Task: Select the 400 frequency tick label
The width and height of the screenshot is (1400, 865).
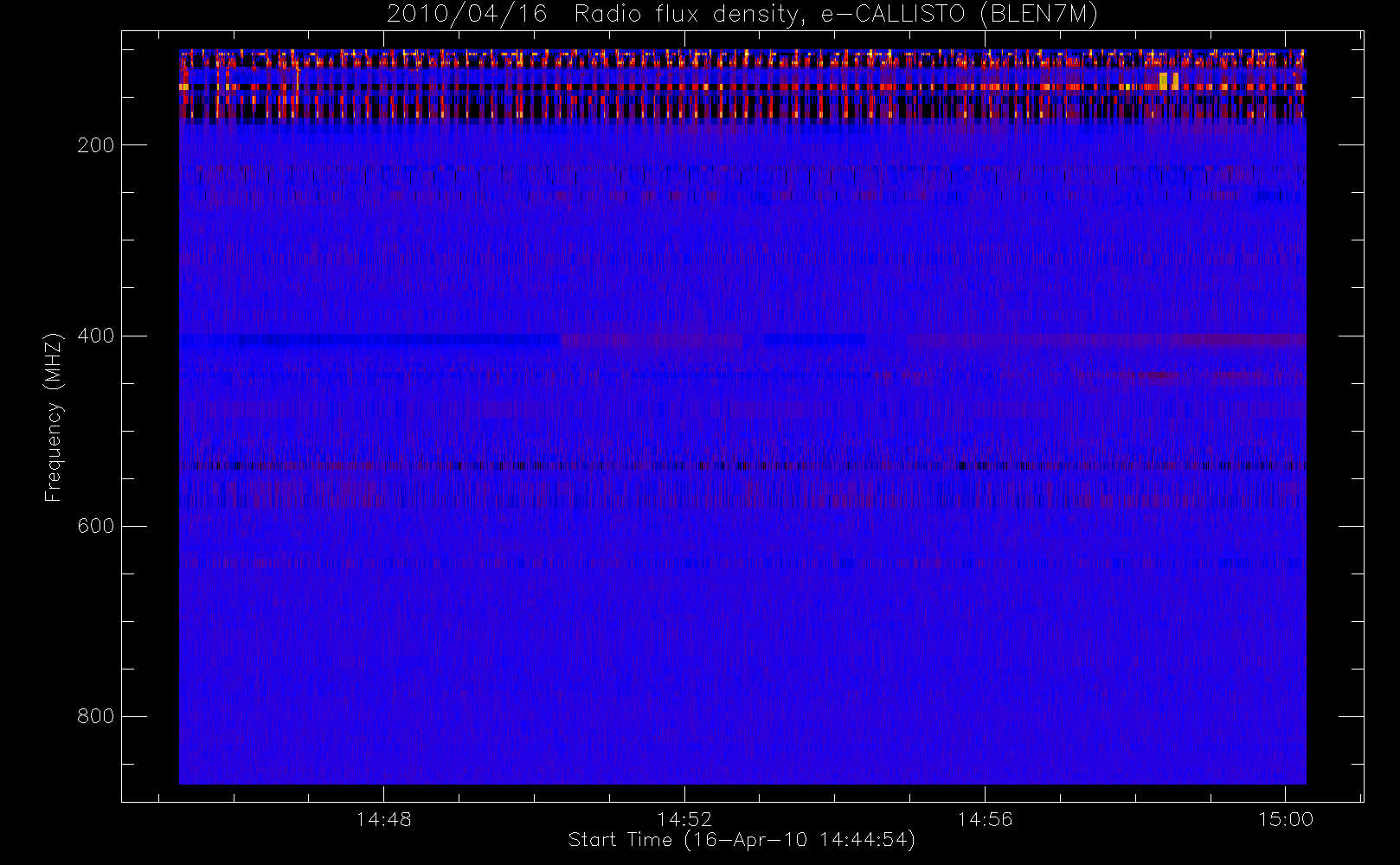Action: coord(95,336)
